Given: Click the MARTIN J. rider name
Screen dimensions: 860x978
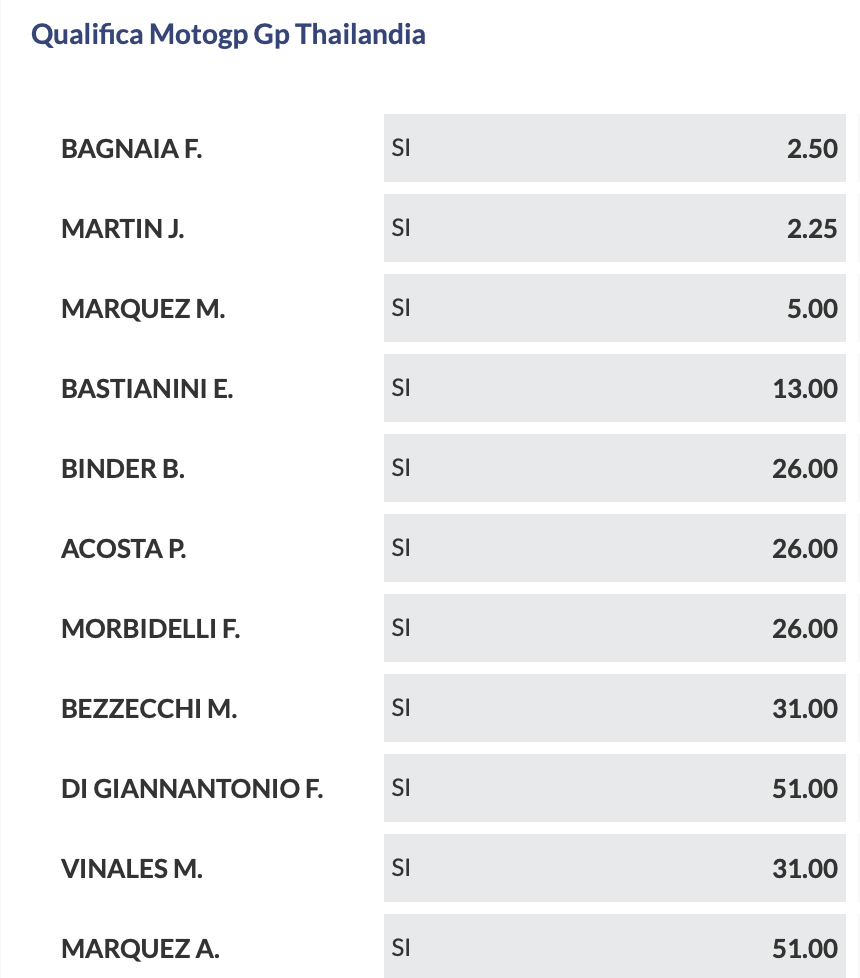Looking at the screenshot, I should coord(122,229).
